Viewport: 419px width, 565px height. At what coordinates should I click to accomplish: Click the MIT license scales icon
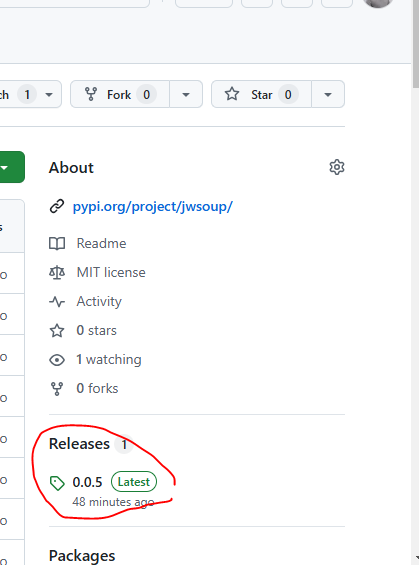tap(57, 273)
